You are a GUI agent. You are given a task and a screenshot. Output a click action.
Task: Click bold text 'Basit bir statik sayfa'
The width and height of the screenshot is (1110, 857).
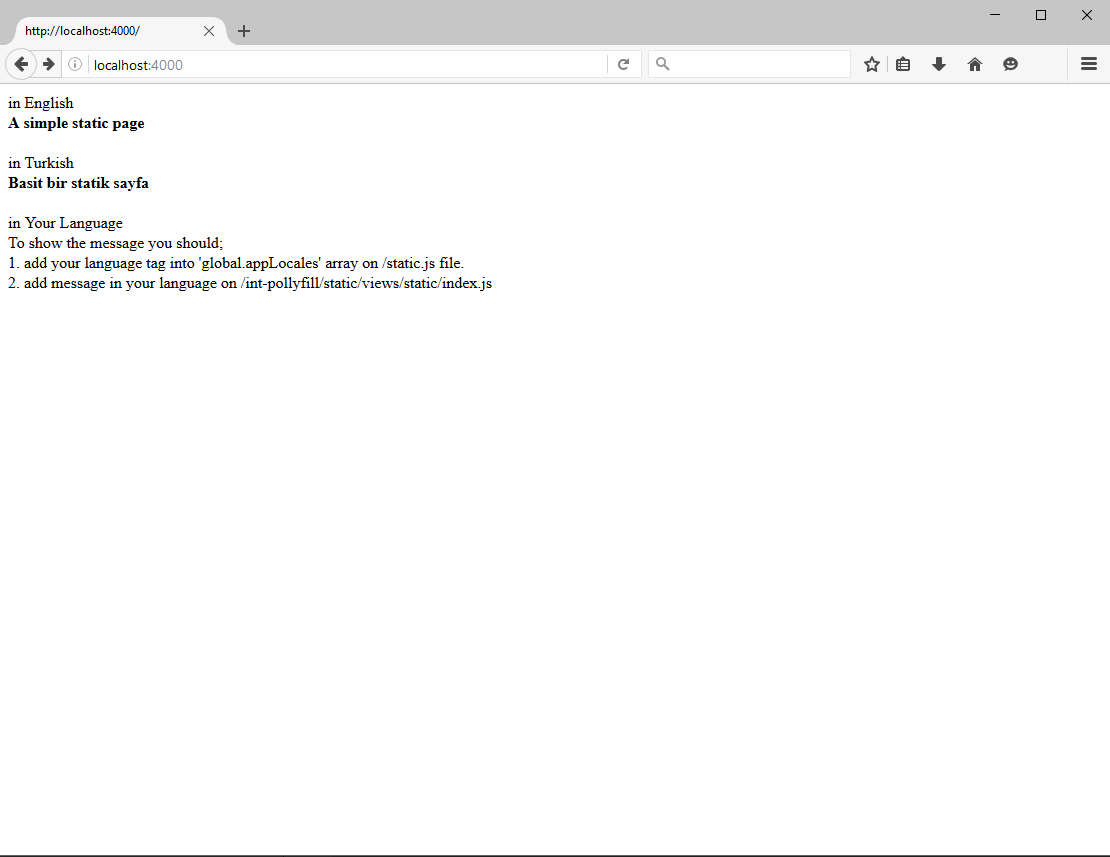coord(79,183)
